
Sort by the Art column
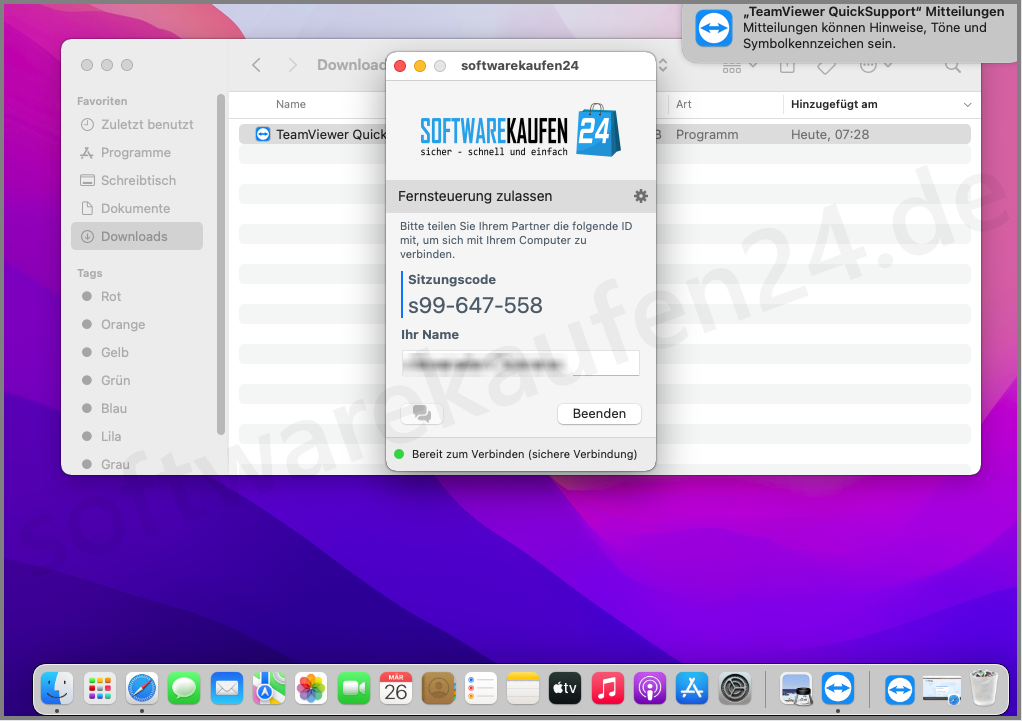684,104
